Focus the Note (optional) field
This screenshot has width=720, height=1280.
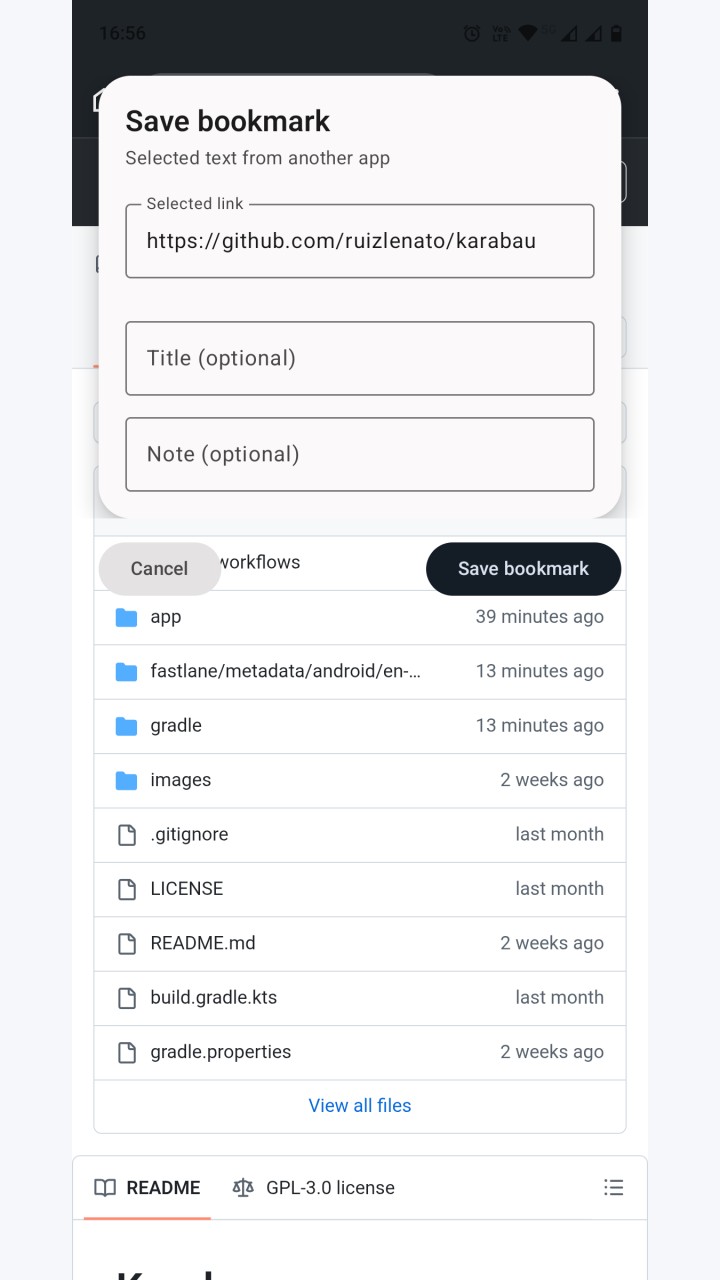pyautogui.click(x=360, y=454)
